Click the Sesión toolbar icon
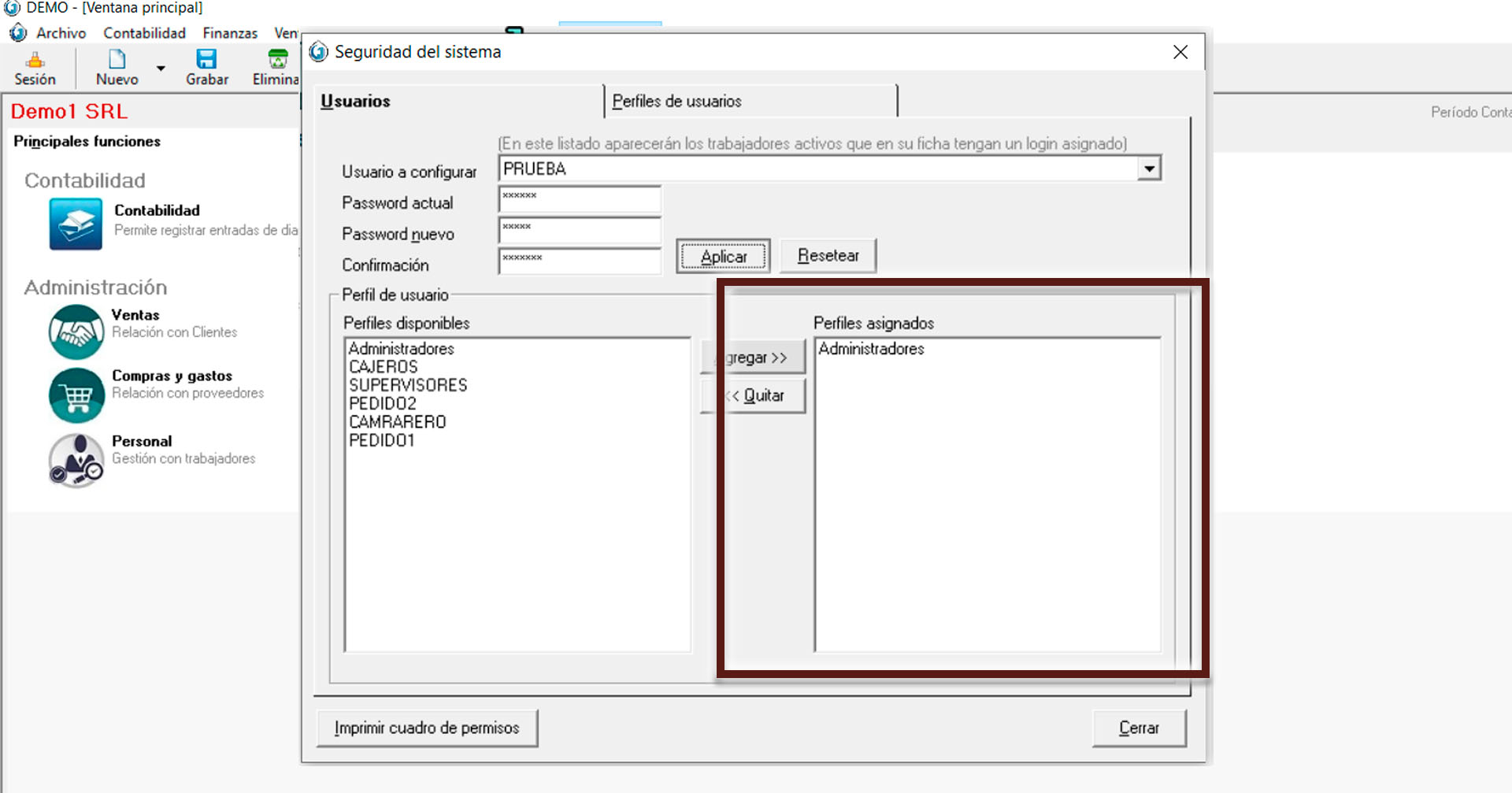This screenshot has height=793, width=1512. (35, 60)
